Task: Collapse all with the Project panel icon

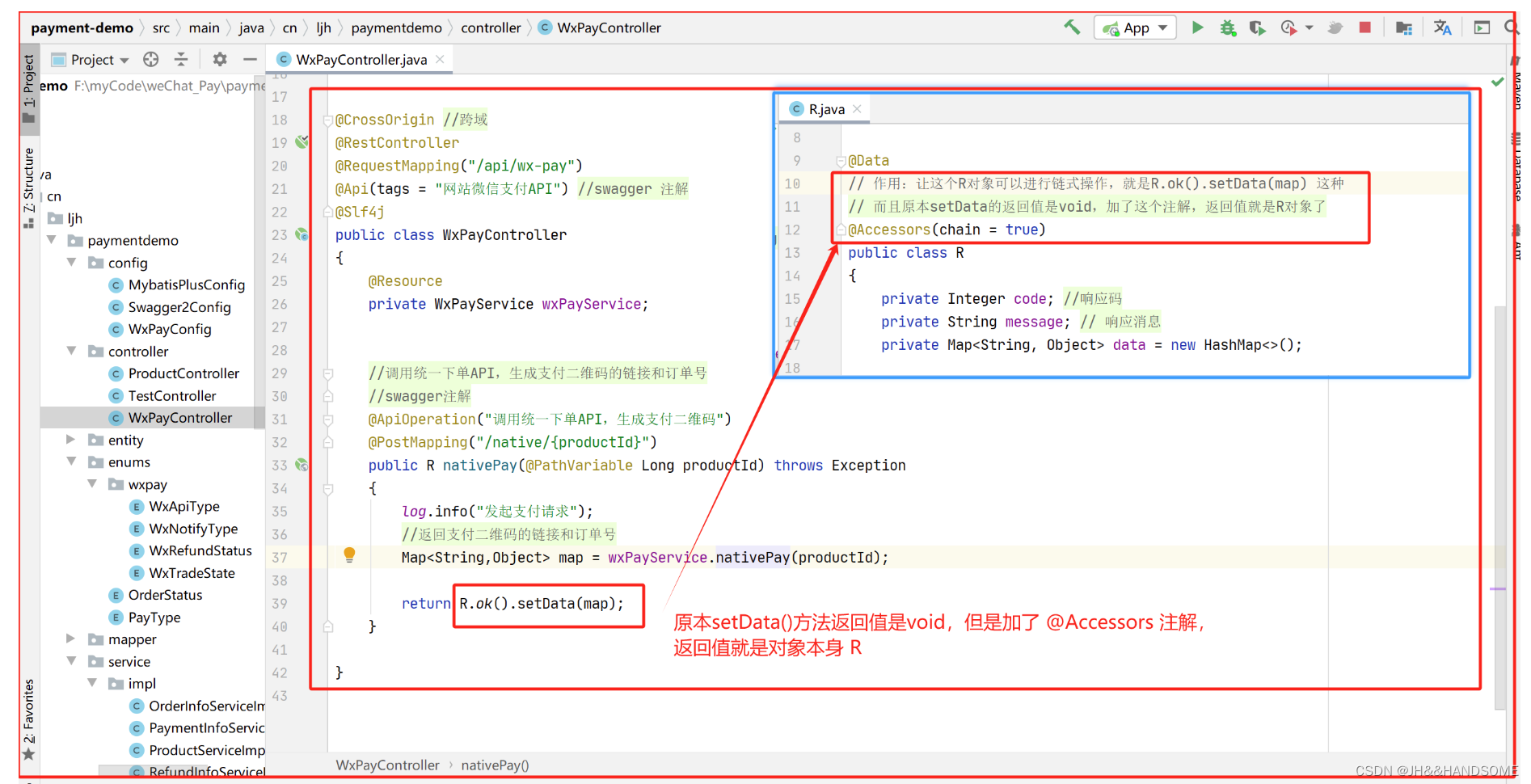Action: tap(181, 59)
